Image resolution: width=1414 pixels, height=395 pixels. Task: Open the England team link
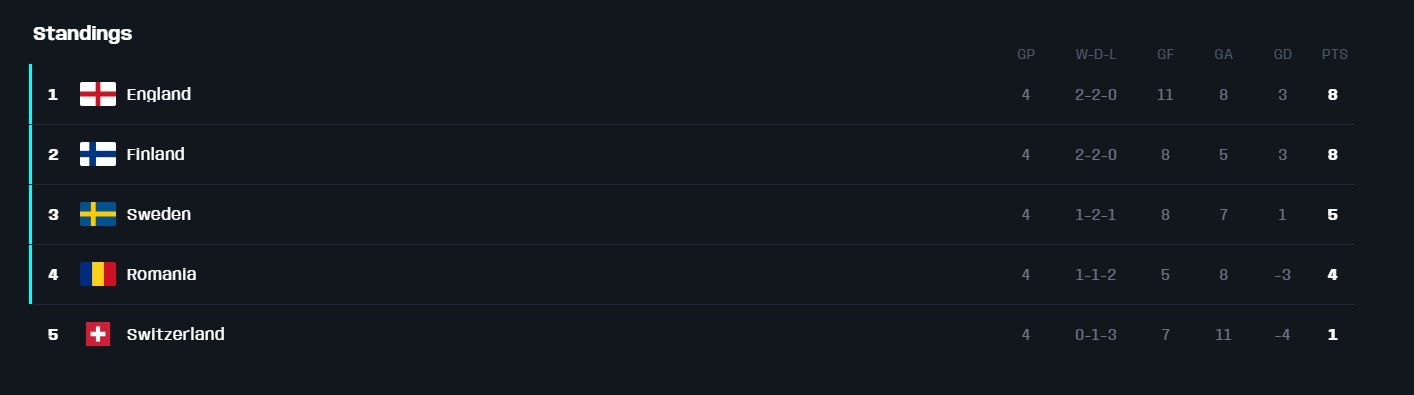(158, 94)
